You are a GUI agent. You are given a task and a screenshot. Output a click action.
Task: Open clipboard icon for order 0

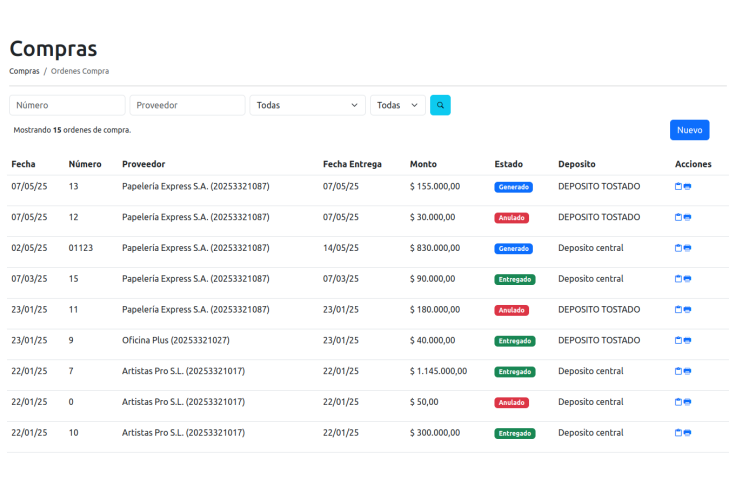tap(678, 402)
